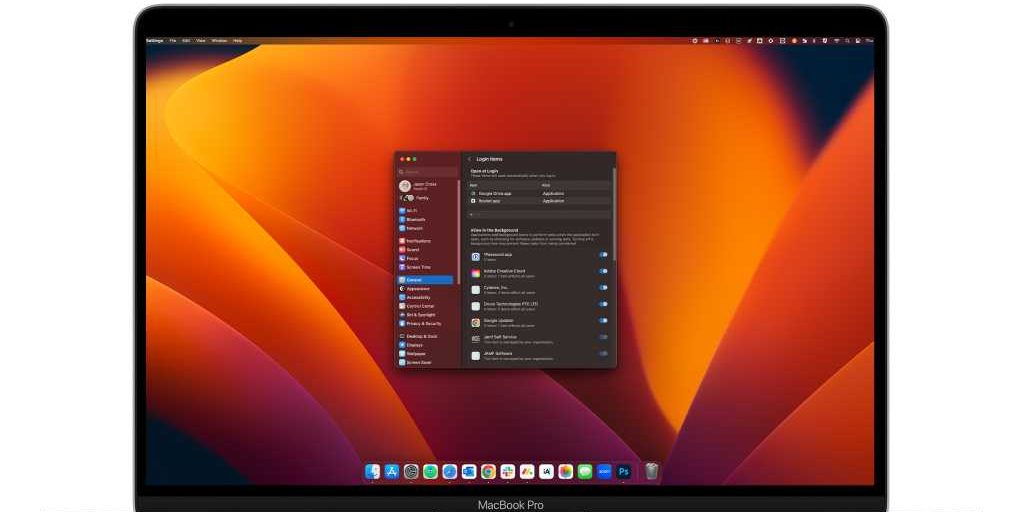Image resolution: width=1024 pixels, height=512 pixels.
Task: Open Slack from the Dock
Action: 507,471
